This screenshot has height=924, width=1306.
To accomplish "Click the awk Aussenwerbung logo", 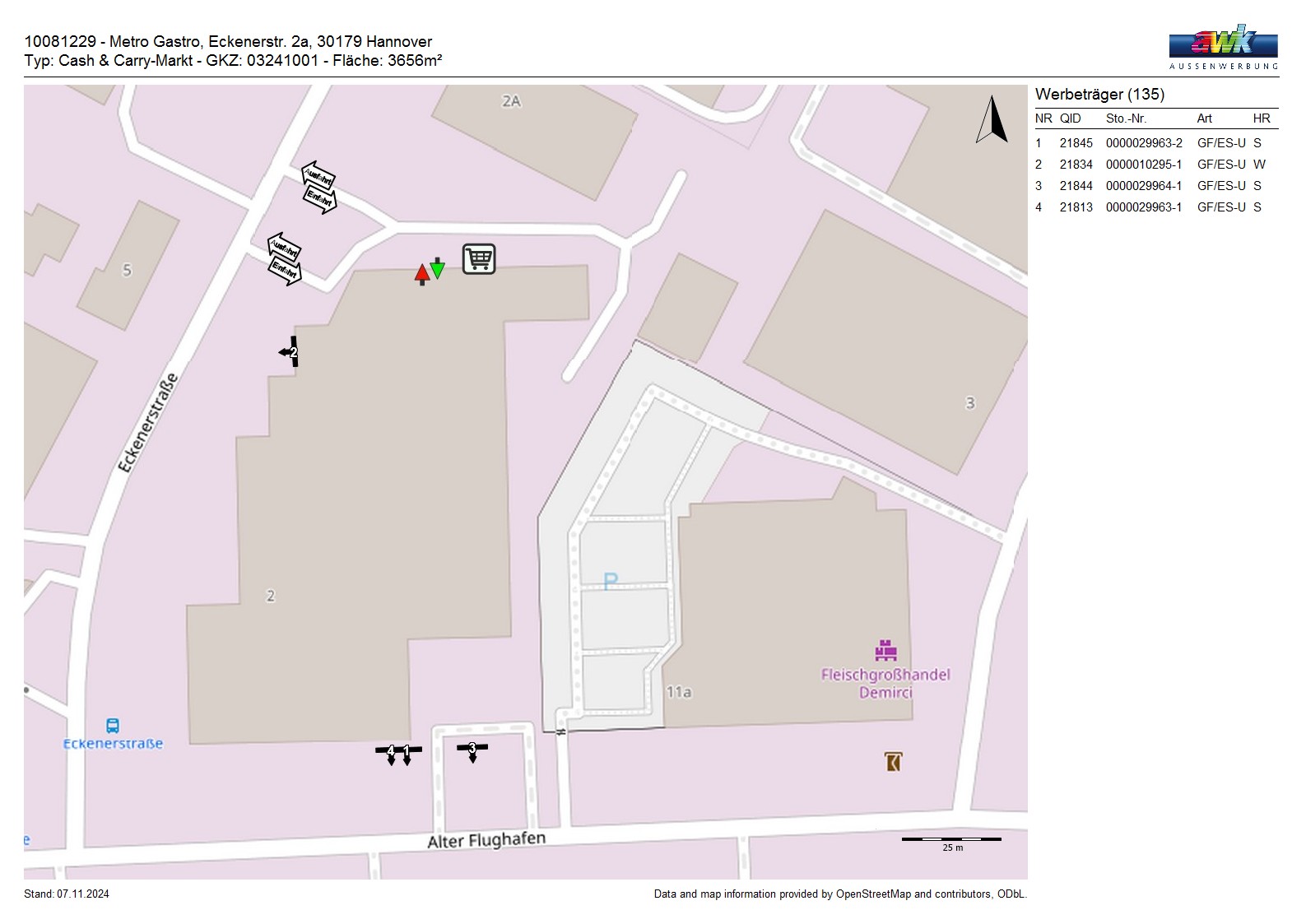I will (x=1223, y=47).
